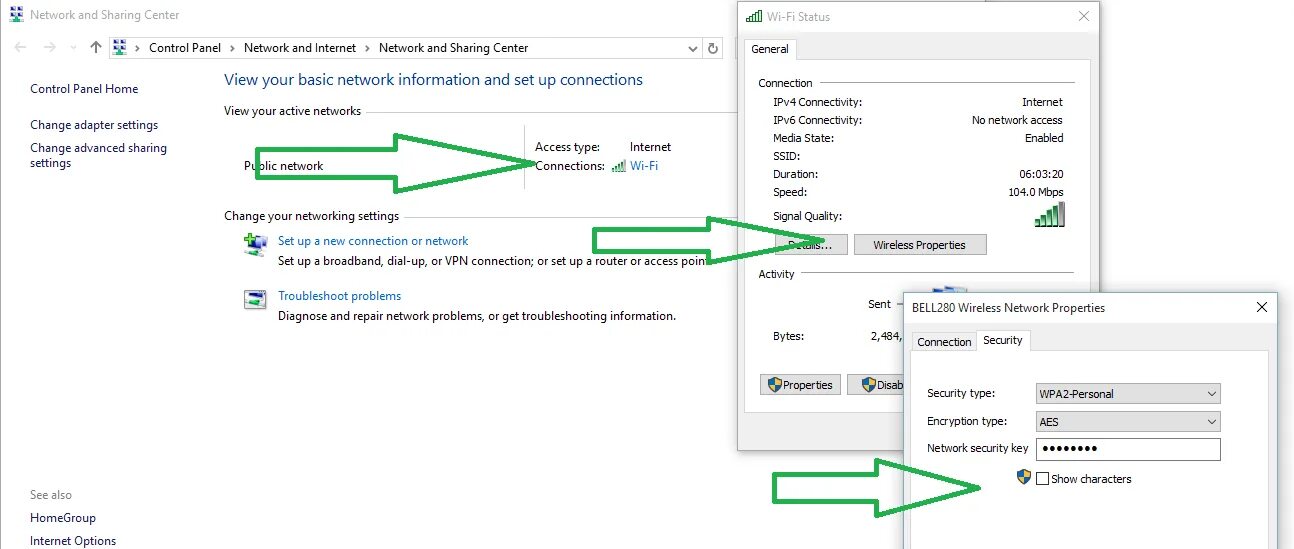This screenshot has height=549, width=1294.
Task: Open the Wi-Fi connection link
Action: (644, 165)
